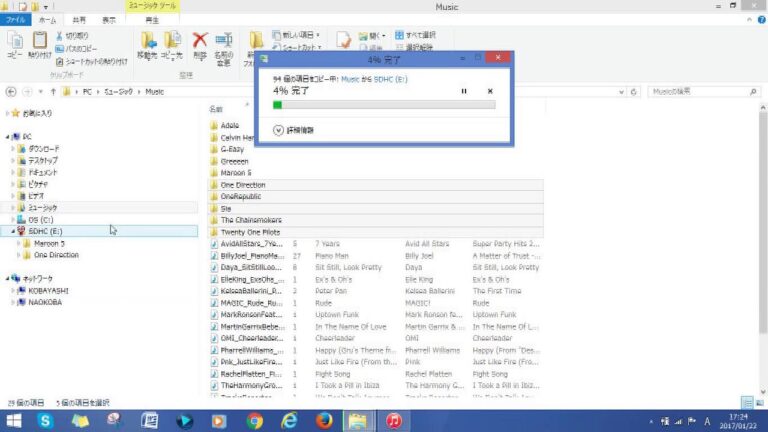Select Maroon 5 folder under SDHC (E:)
Screen dimensions: 768x432
pyautogui.click(x=49, y=243)
